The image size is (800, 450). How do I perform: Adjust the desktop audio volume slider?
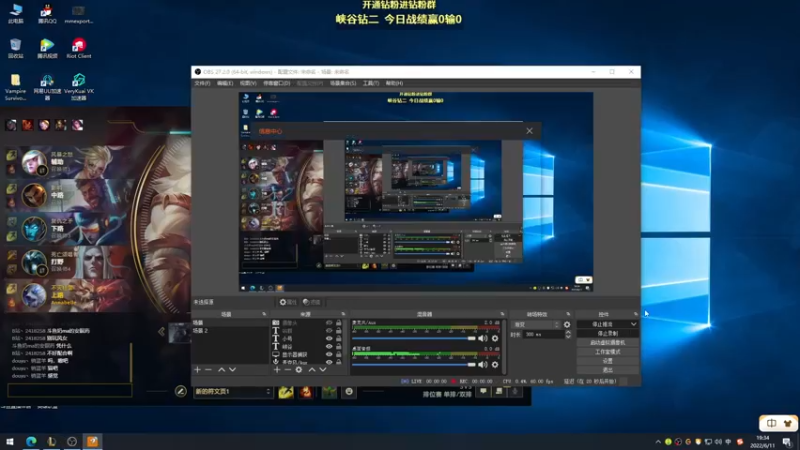[x=414, y=364]
